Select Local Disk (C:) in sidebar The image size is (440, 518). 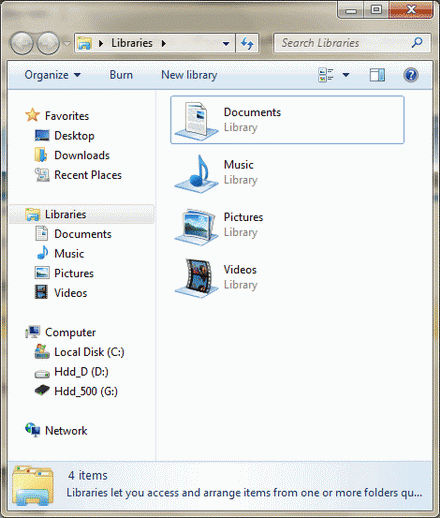tap(79, 352)
